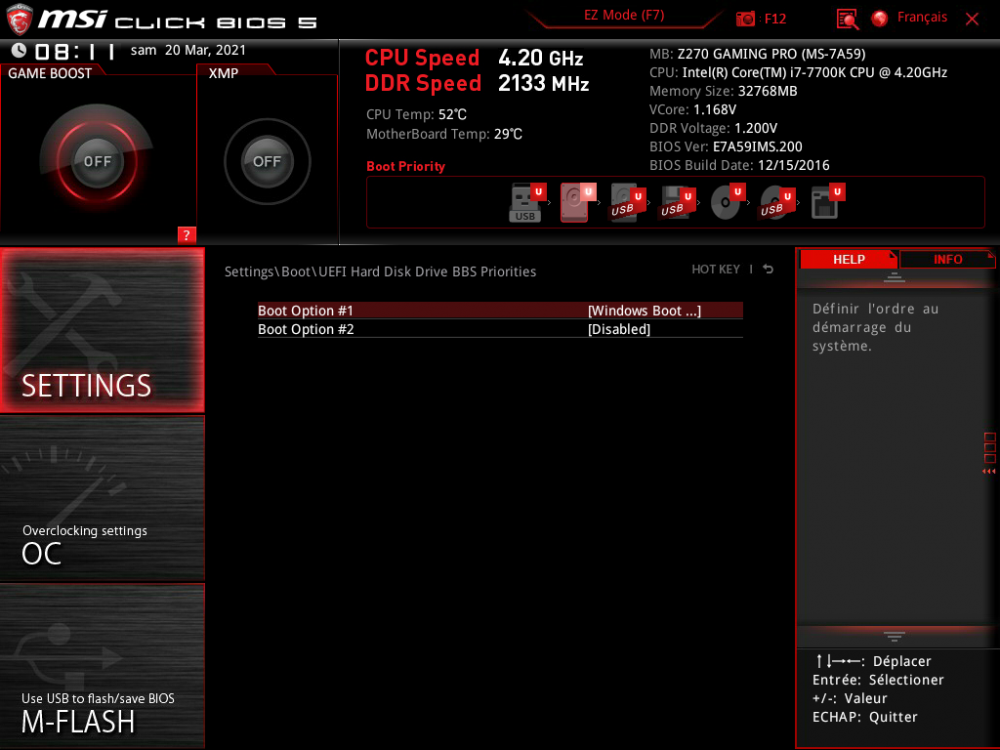The image size is (1000, 750).
Task: Select the CD/DVD drive boot device icon
Action: coord(727,203)
